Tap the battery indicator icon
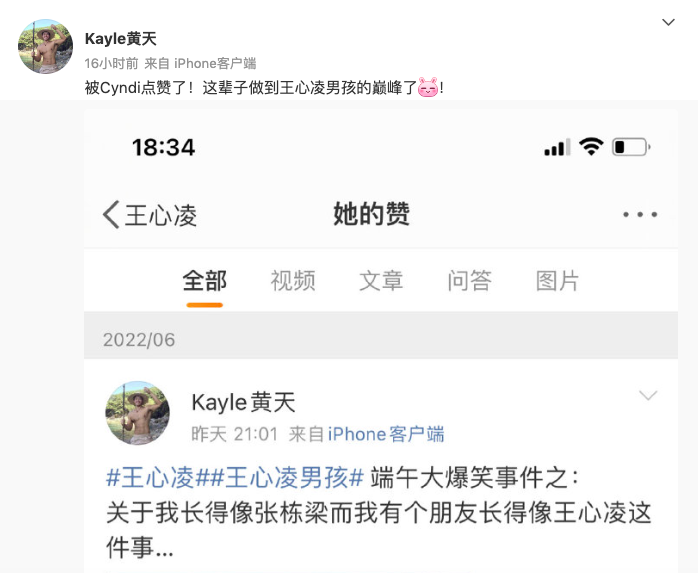Image resolution: width=698 pixels, height=573 pixels. 631,147
